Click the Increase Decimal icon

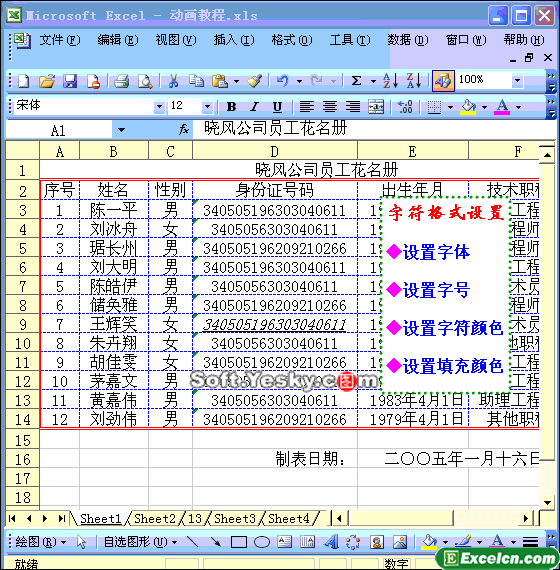pyautogui.click(x=405, y=107)
